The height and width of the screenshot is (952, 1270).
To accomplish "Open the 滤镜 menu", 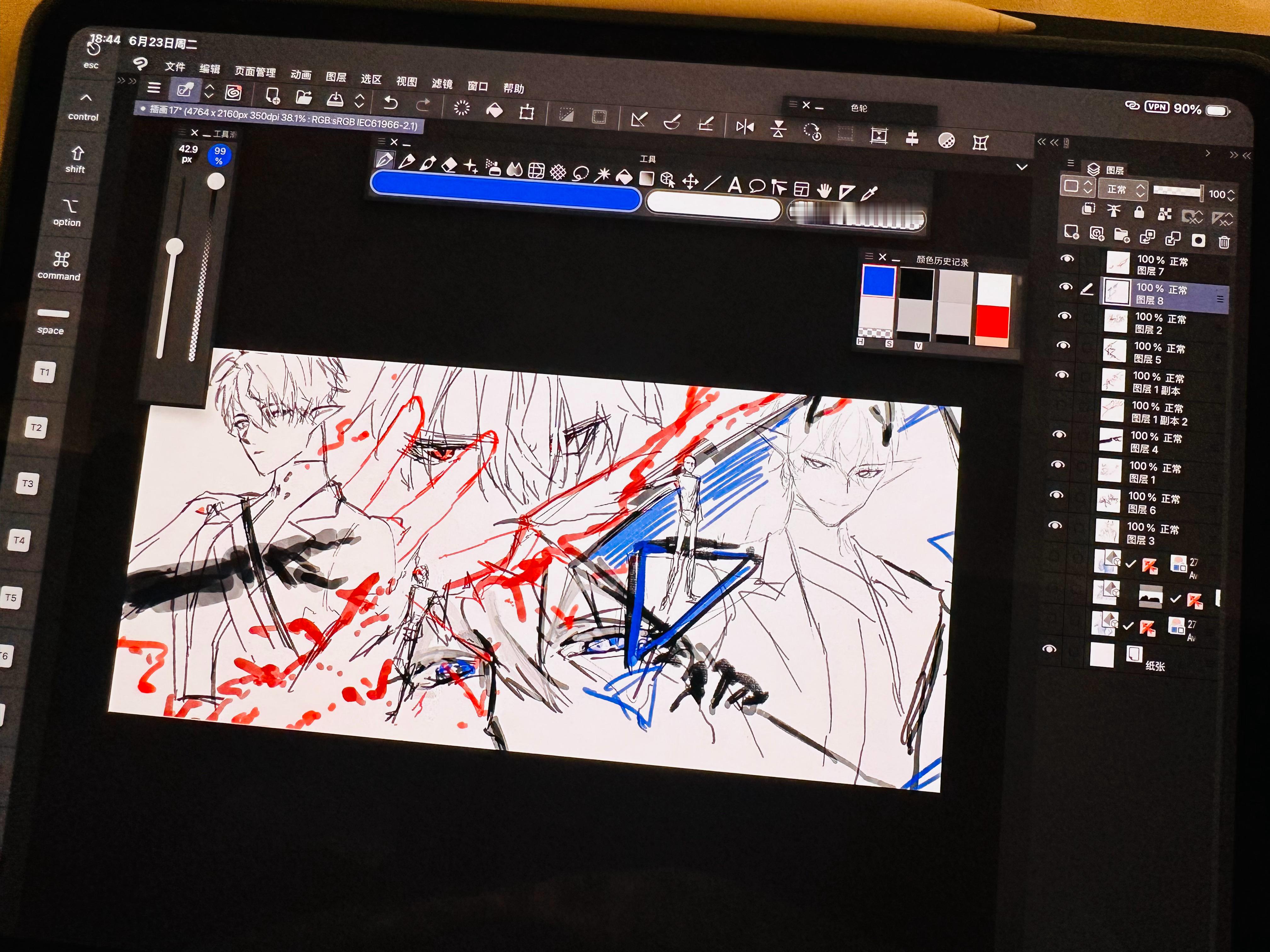I will pyautogui.click(x=442, y=84).
